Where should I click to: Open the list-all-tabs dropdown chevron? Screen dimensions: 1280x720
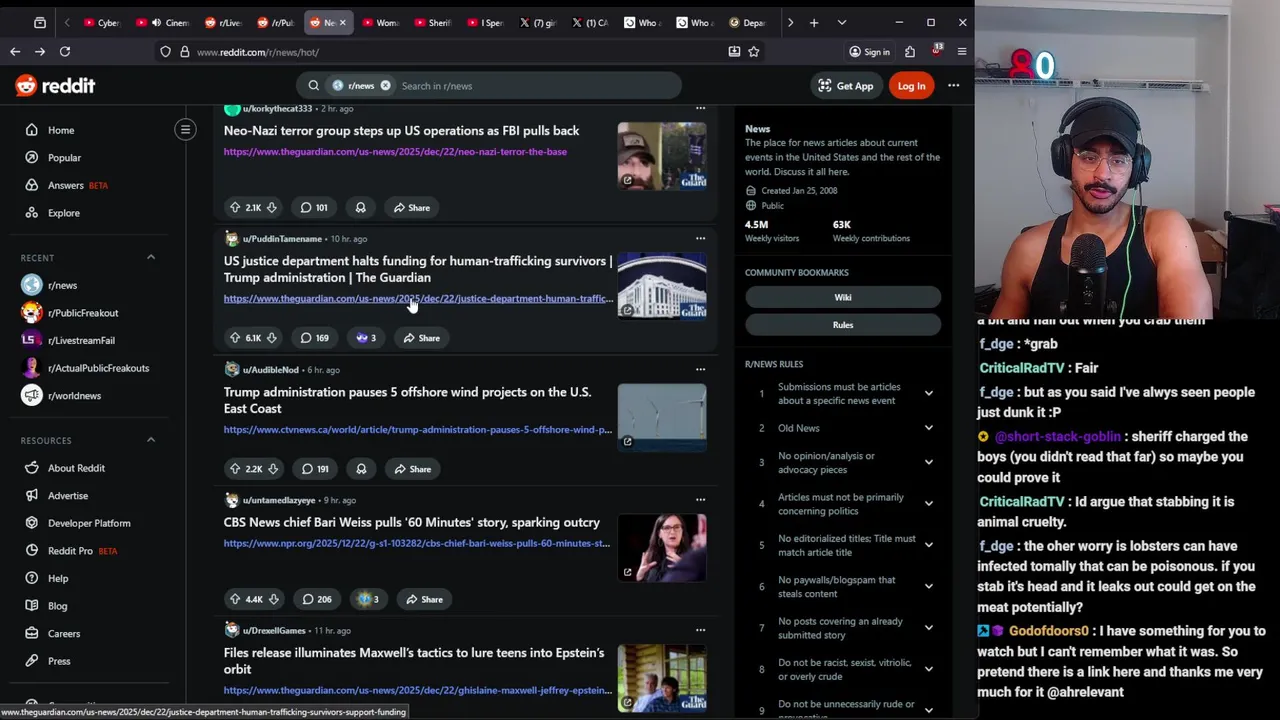point(841,22)
